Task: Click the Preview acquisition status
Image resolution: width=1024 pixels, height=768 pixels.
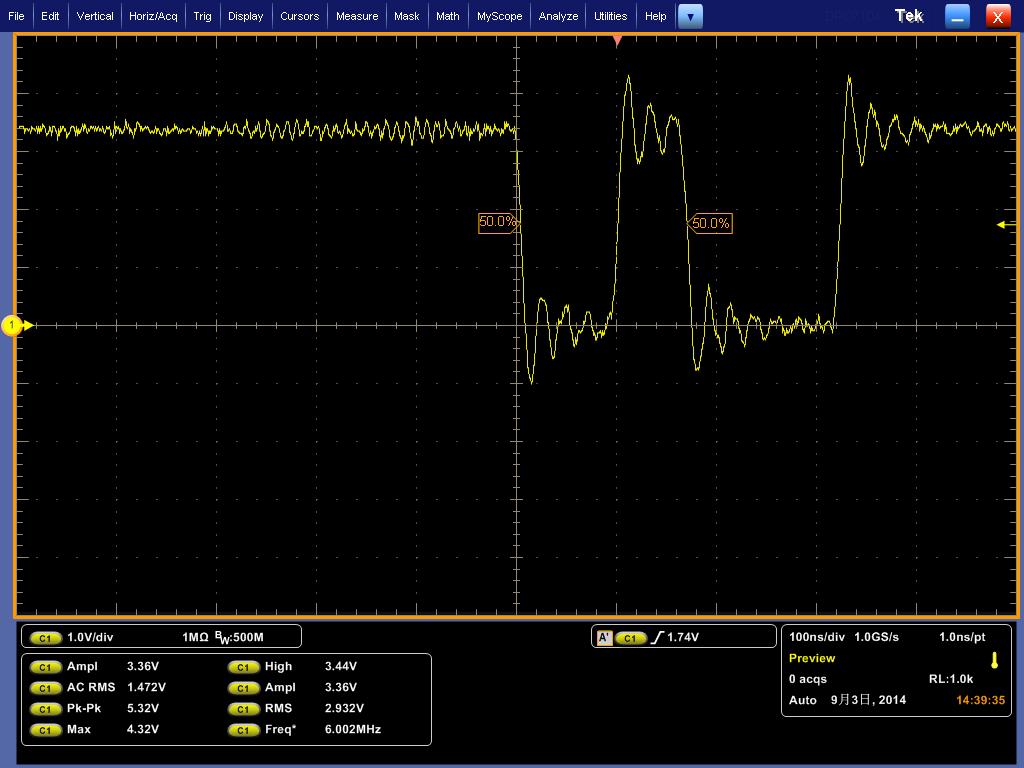Action: coord(812,658)
